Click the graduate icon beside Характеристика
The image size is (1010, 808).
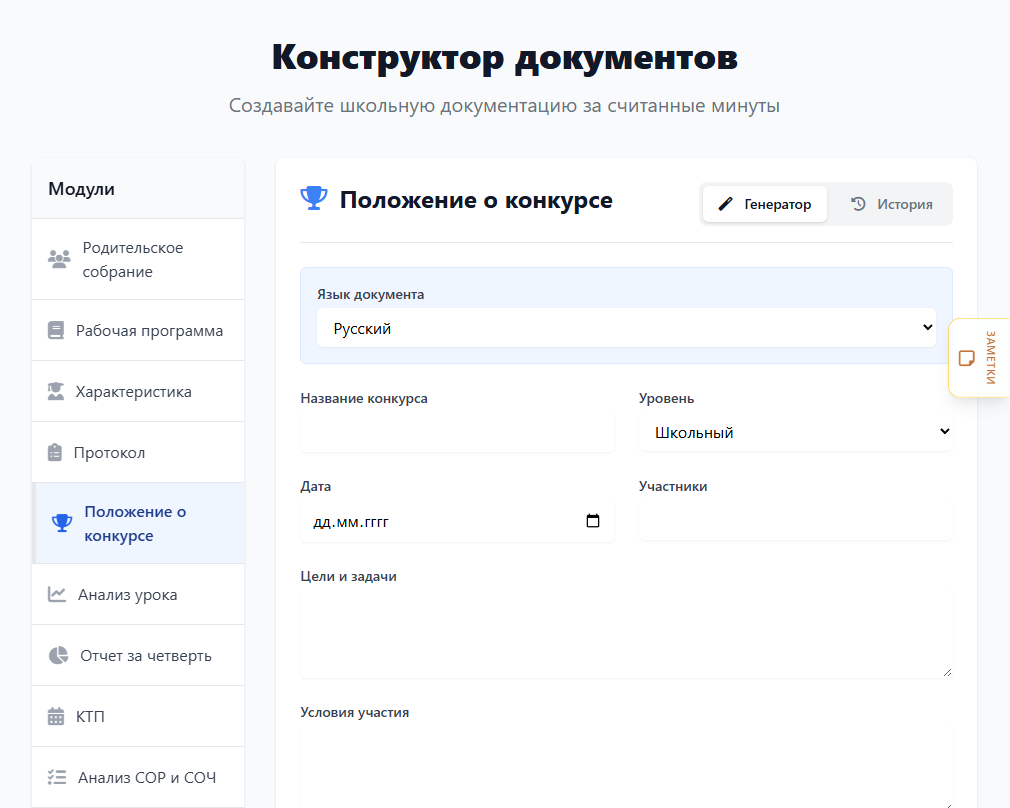click(x=56, y=392)
